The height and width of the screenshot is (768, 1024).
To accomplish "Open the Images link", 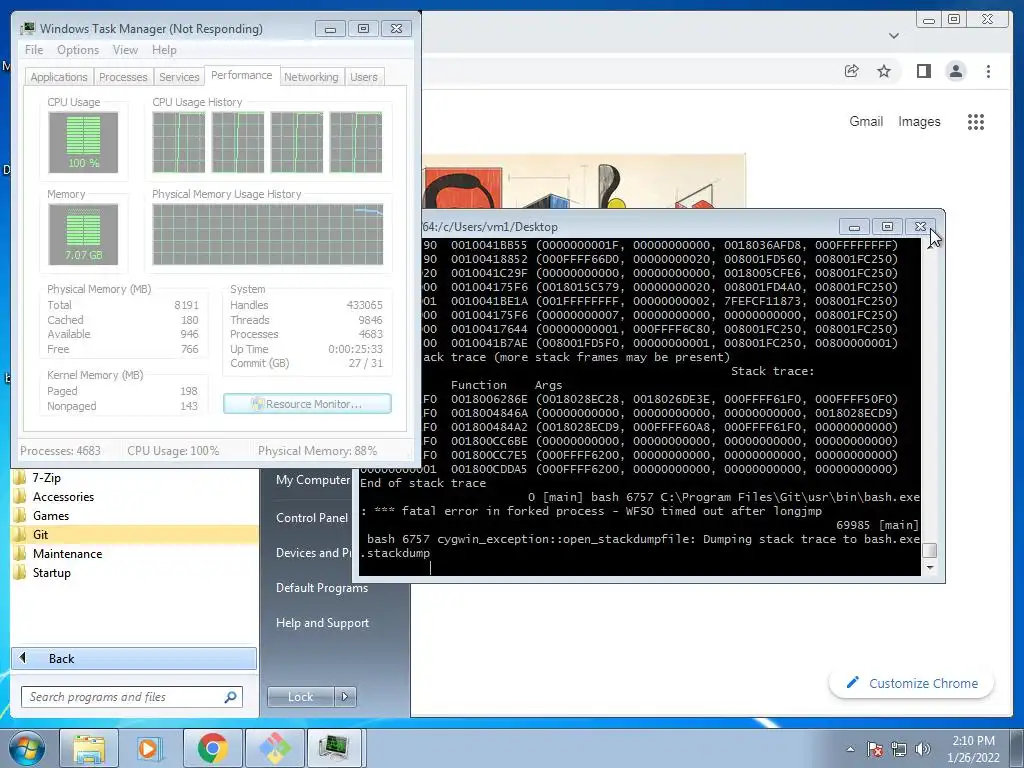I will pos(919,121).
